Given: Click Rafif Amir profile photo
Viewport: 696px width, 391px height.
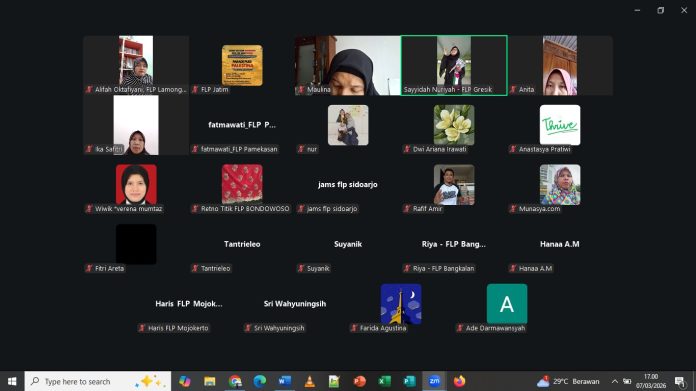Looking at the screenshot, I should pyautogui.click(x=454, y=185).
